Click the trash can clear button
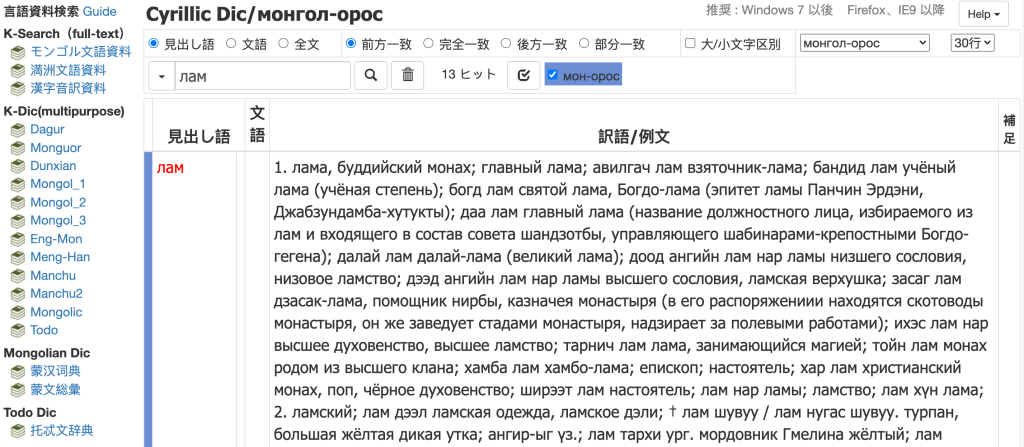Image resolution: width=1024 pixels, height=447 pixels. (407, 75)
